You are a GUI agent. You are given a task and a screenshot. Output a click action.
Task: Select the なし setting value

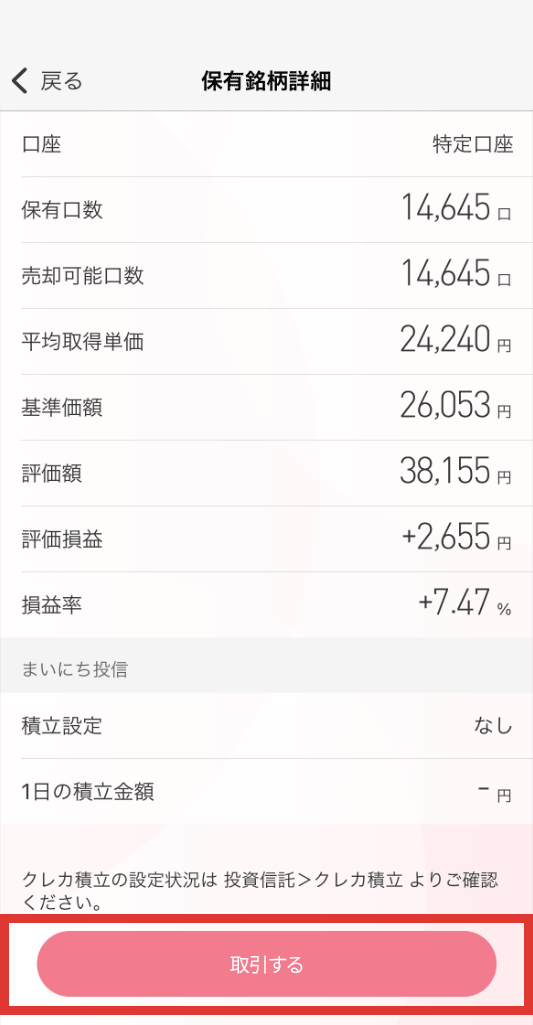pos(493,726)
